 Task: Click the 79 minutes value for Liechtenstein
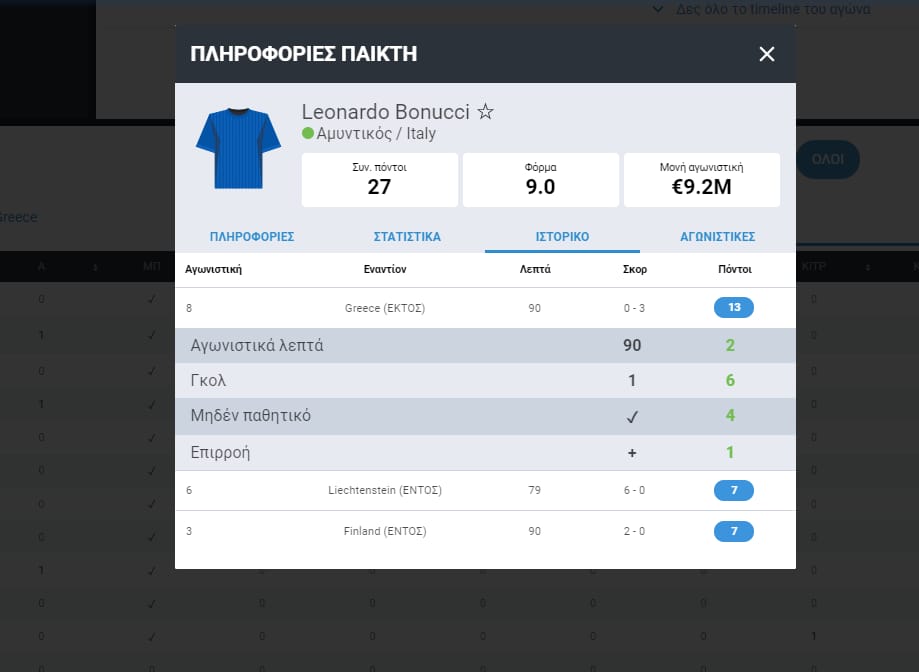click(x=535, y=490)
